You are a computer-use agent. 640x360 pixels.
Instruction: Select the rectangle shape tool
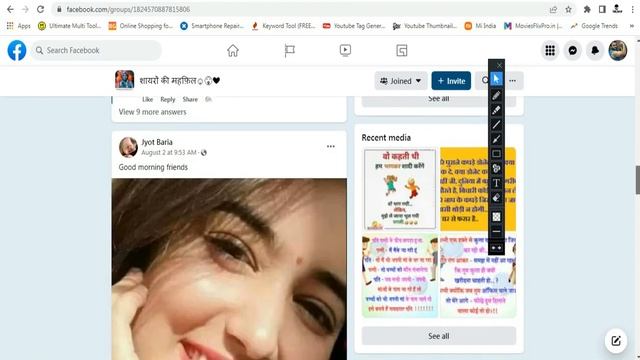(496, 153)
